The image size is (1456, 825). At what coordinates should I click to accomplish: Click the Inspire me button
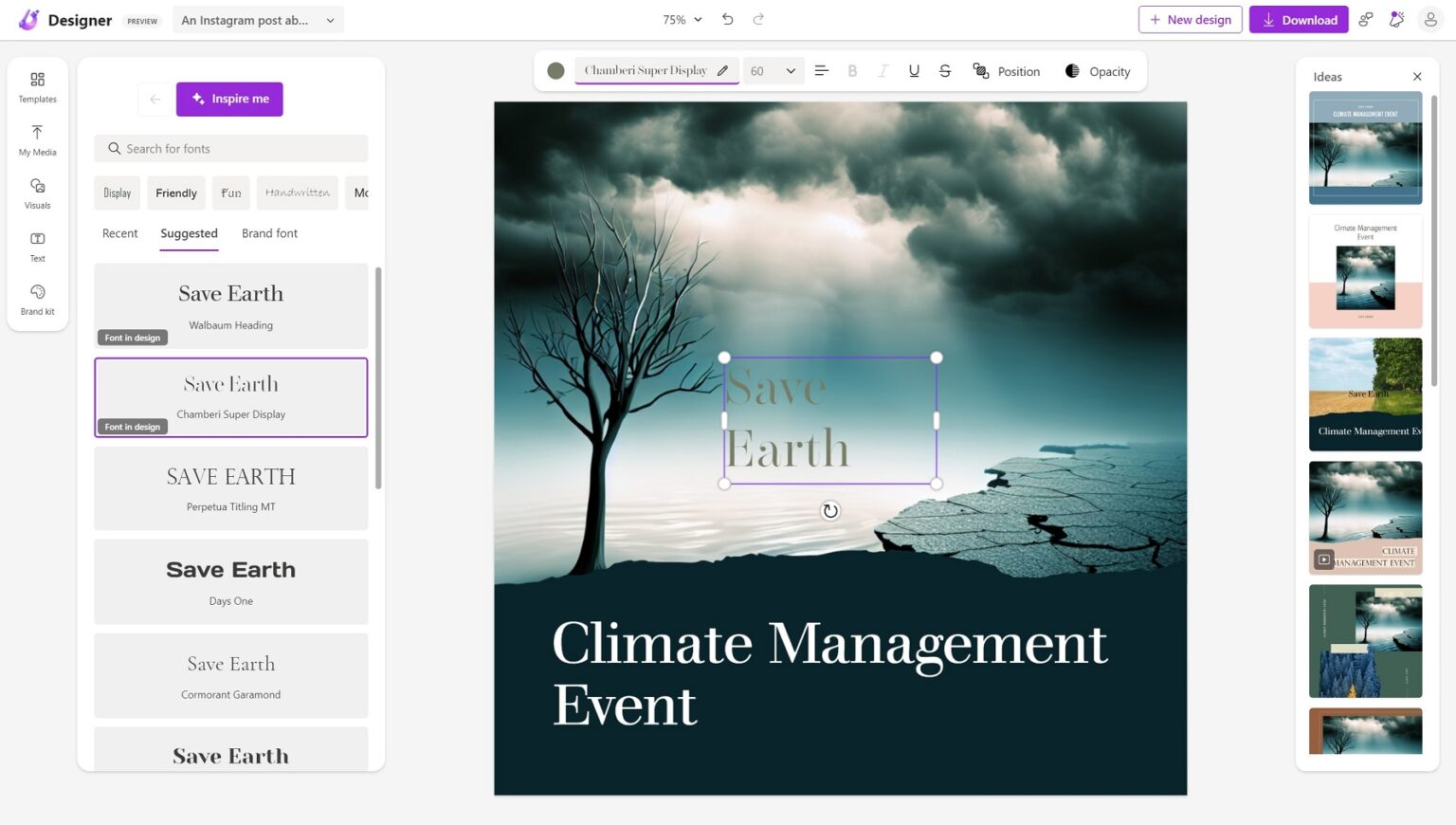pos(229,99)
